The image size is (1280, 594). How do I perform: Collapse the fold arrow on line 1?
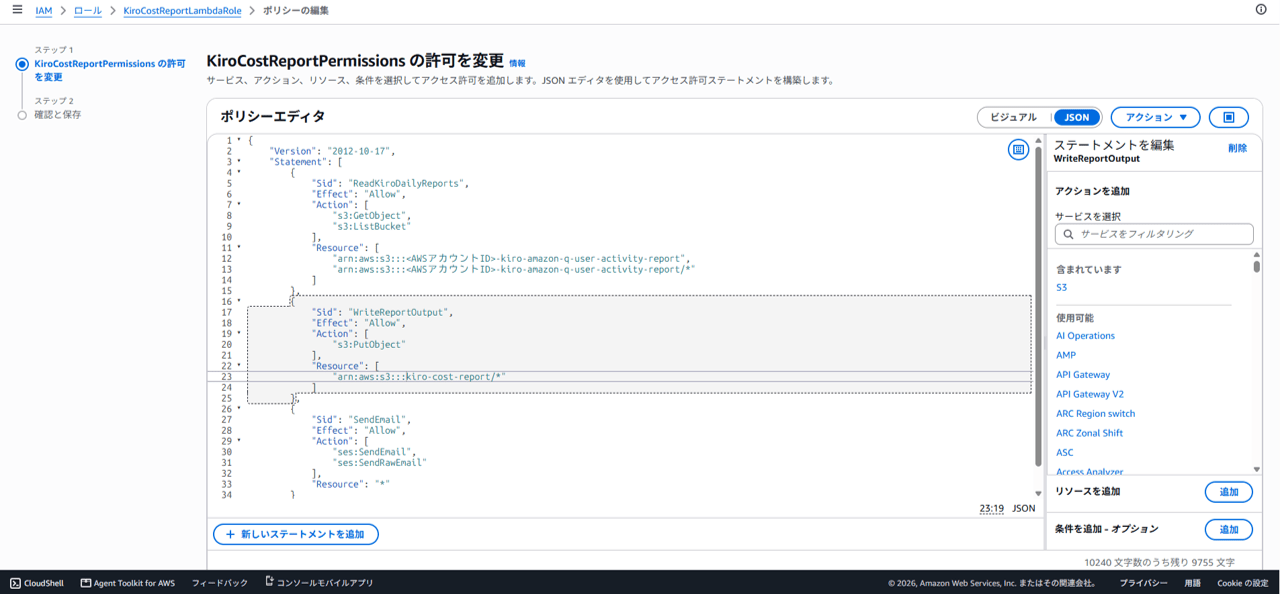239,141
